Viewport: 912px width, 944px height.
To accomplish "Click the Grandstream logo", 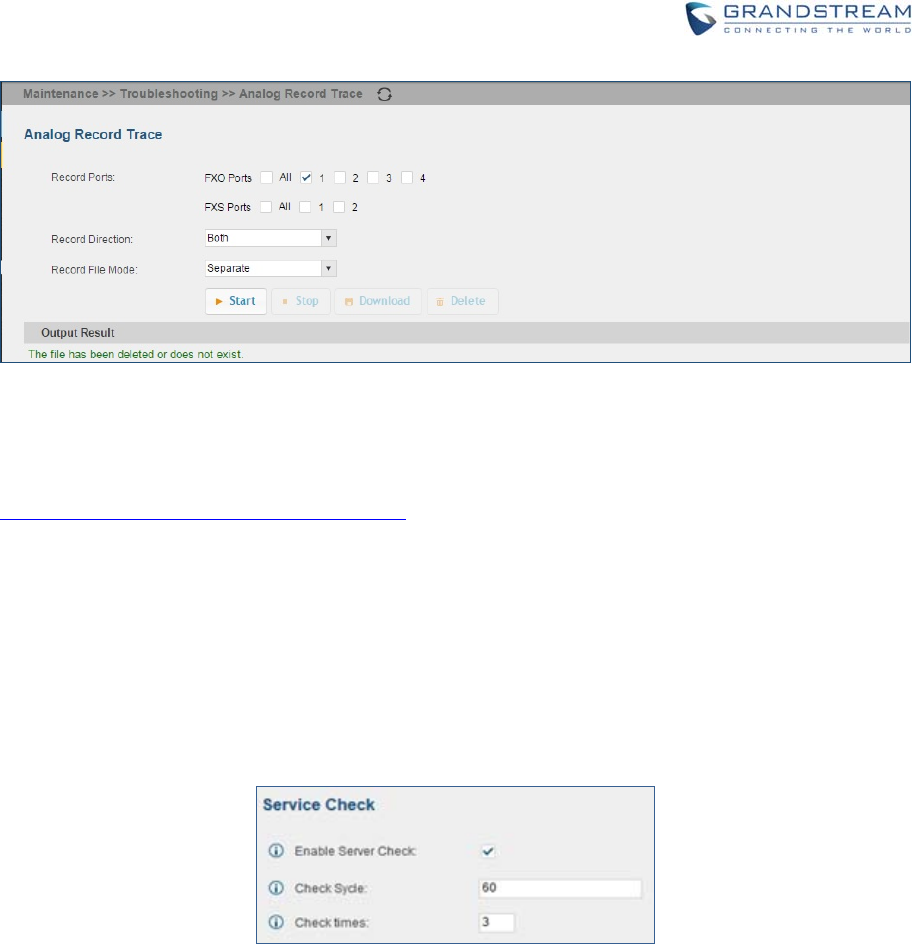I will tap(798, 19).
